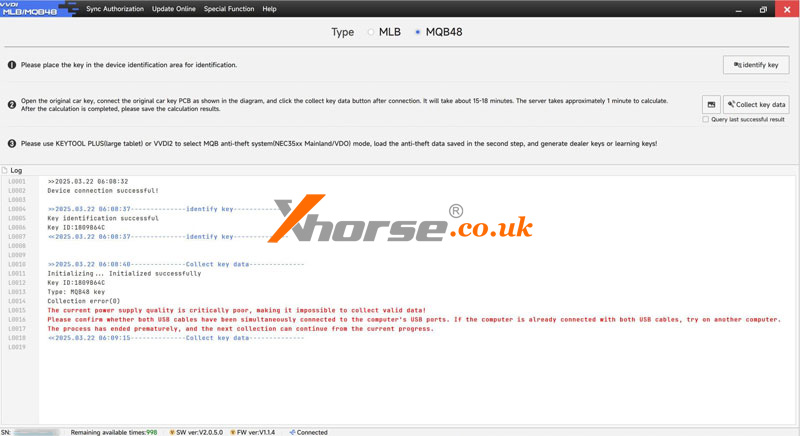The image size is (800, 436).
Task: Open the Sync Authorization menu
Action: 115,9
